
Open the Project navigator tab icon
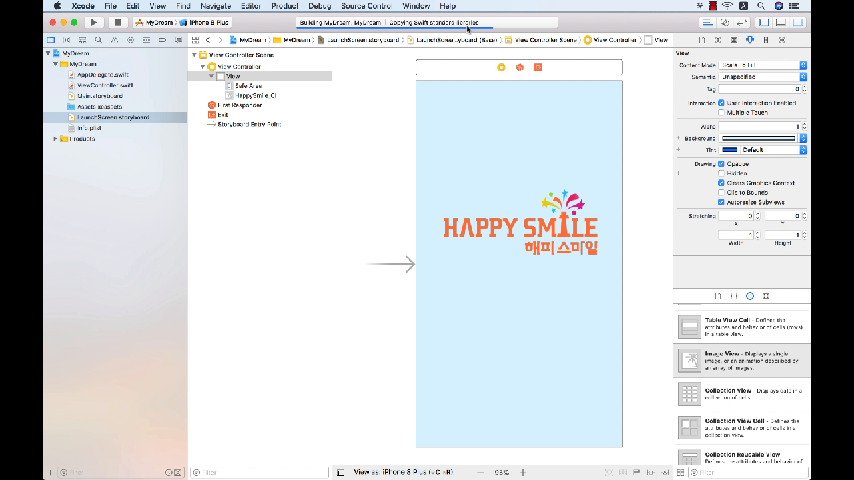(51, 40)
